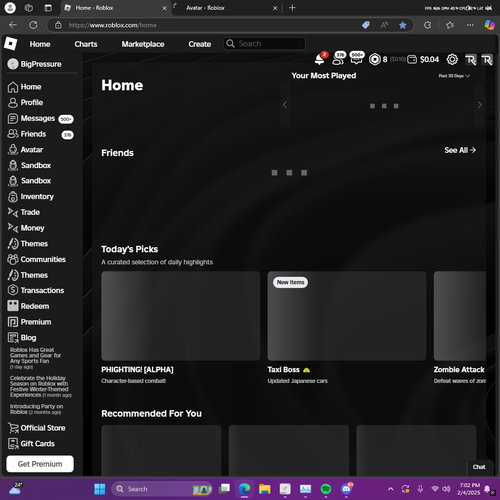Click the wallet icon next to $0.04
This screenshot has height=500, width=500.
pos(412,59)
